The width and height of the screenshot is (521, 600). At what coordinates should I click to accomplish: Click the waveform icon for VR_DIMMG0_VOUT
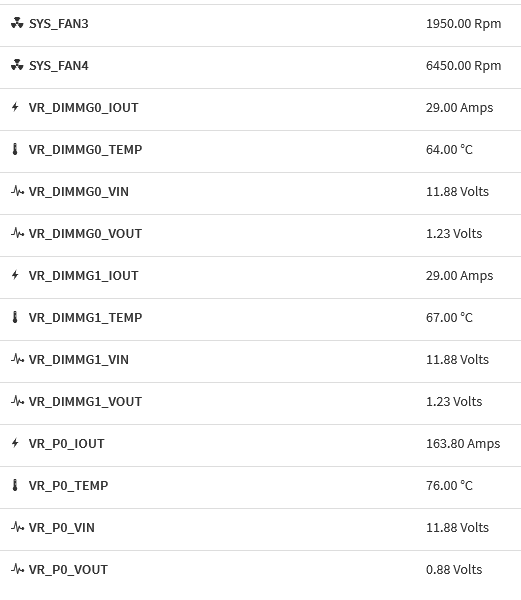point(18,233)
